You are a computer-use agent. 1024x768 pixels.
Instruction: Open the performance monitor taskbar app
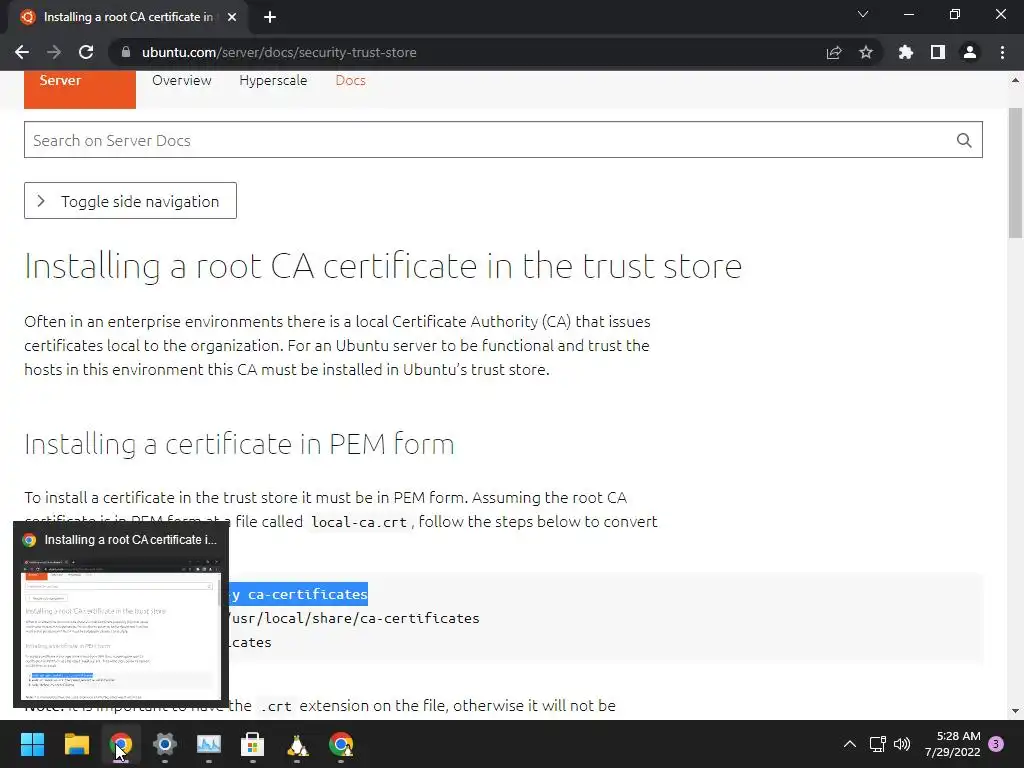coord(209,744)
